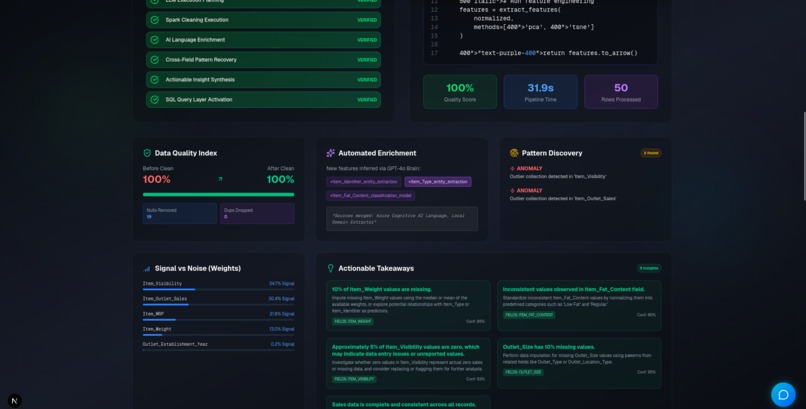Viewport: 806px width, 409px height.
Task: Click the Data Quality Index progress bar
Action: [x=218, y=195]
